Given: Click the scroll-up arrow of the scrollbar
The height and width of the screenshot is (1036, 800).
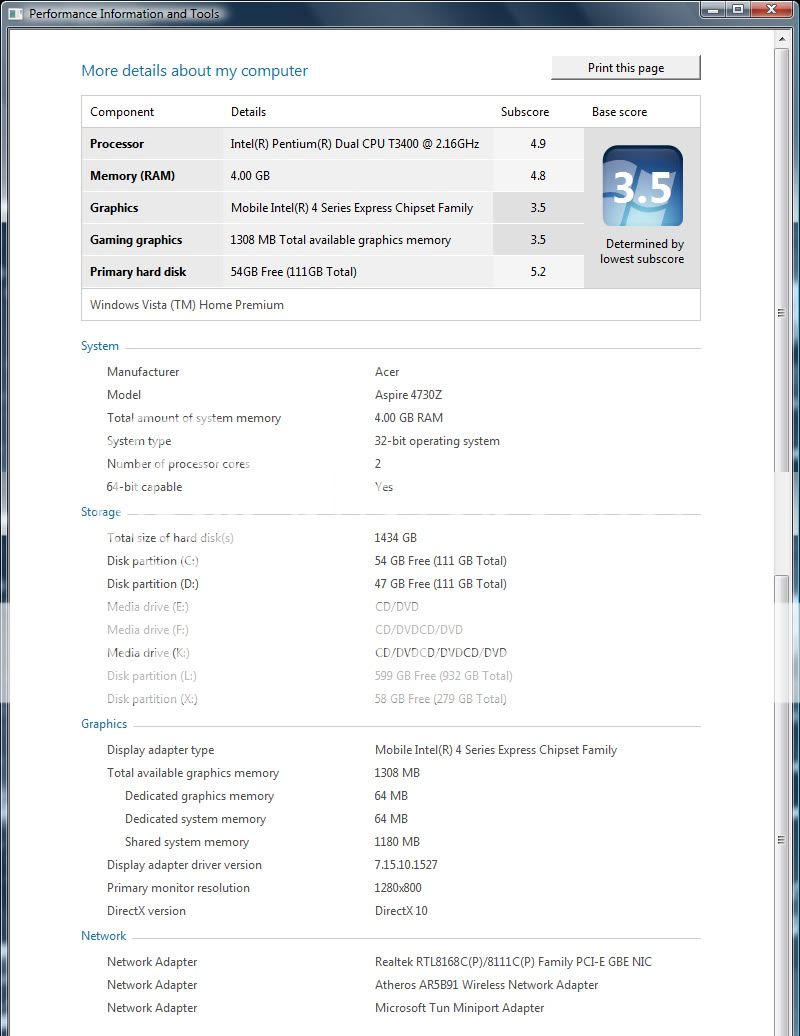Looking at the screenshot, I should (x=782, y=39).
